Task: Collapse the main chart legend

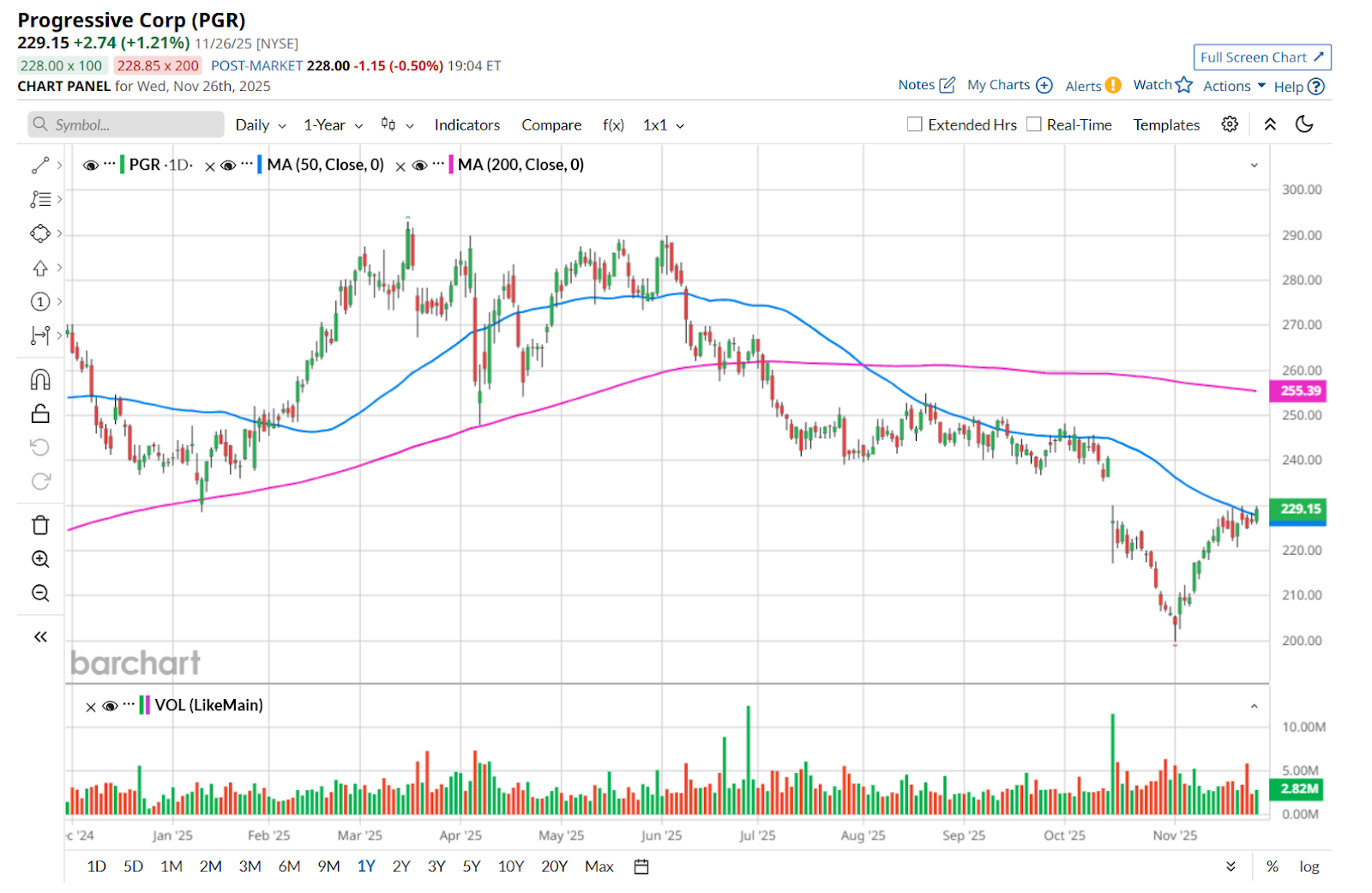Action: point(1254,165)
